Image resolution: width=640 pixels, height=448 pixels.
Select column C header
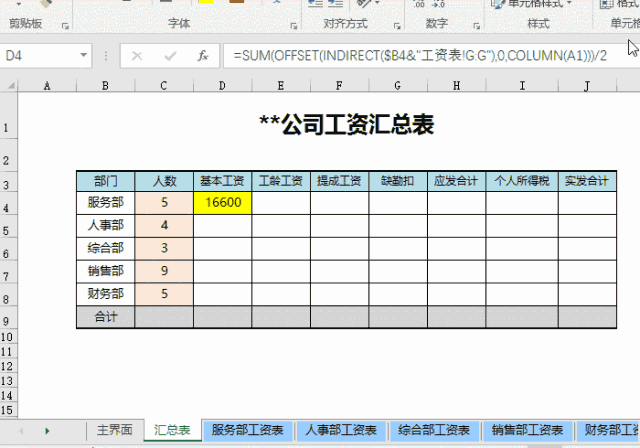pyautogui.click(x=164, y=86)
